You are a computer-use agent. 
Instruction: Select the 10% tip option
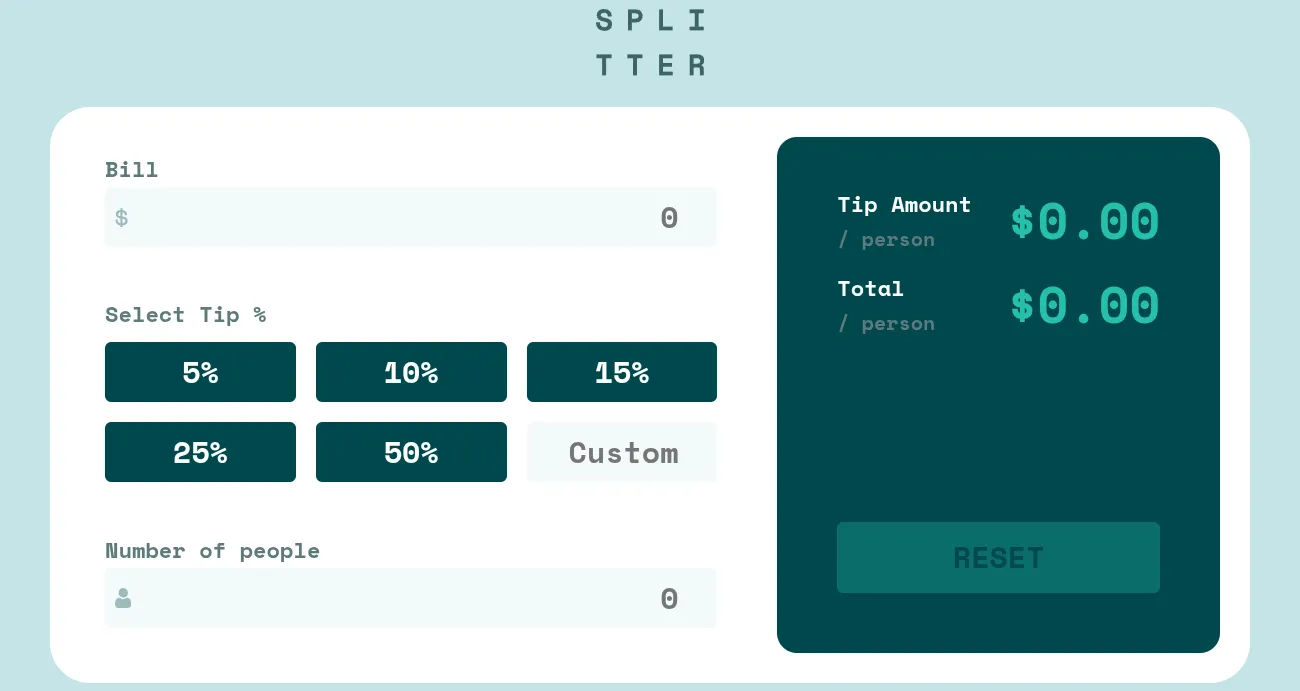click(411, 372)
